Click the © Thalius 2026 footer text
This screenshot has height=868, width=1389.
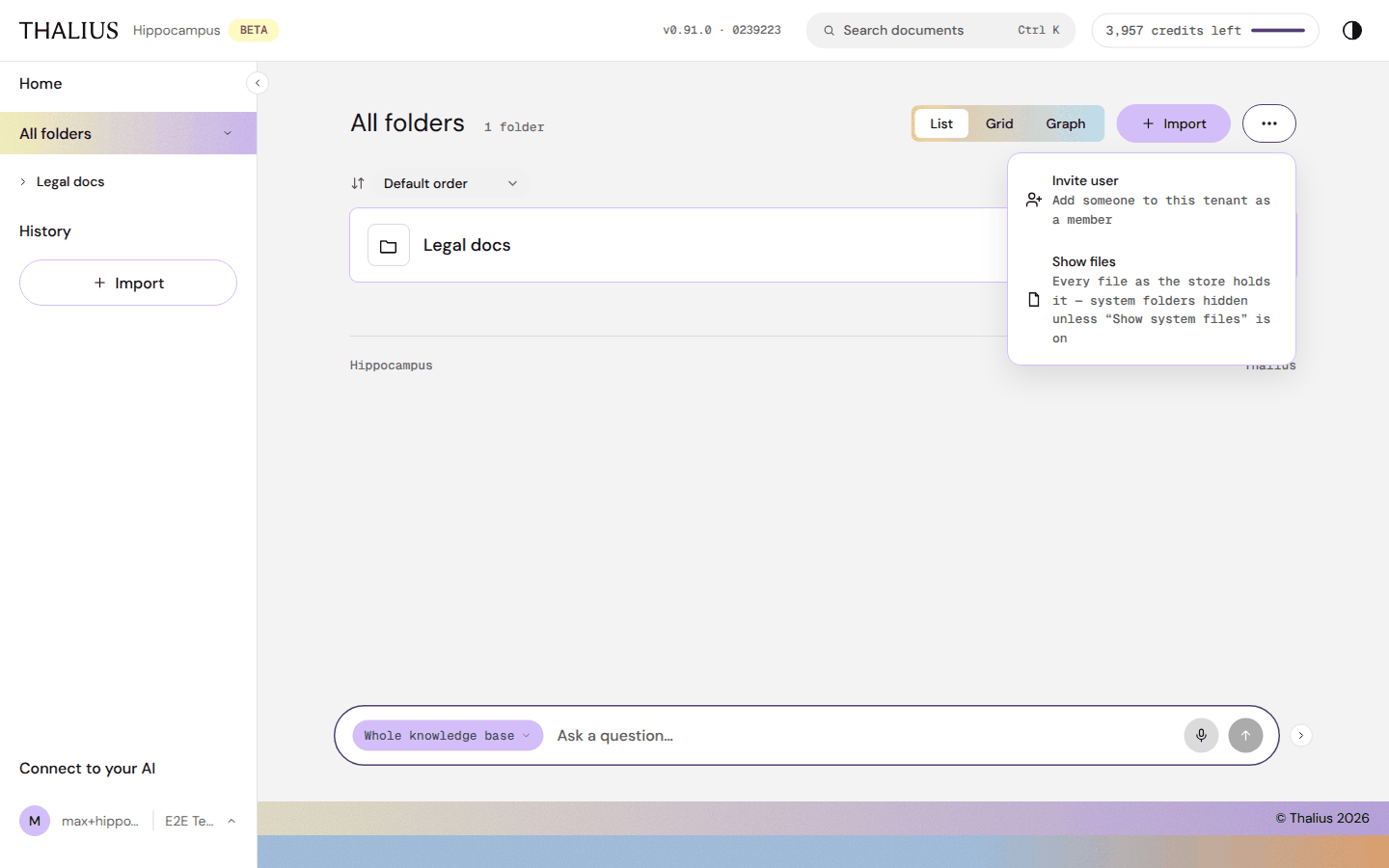tap(1322, 818)
